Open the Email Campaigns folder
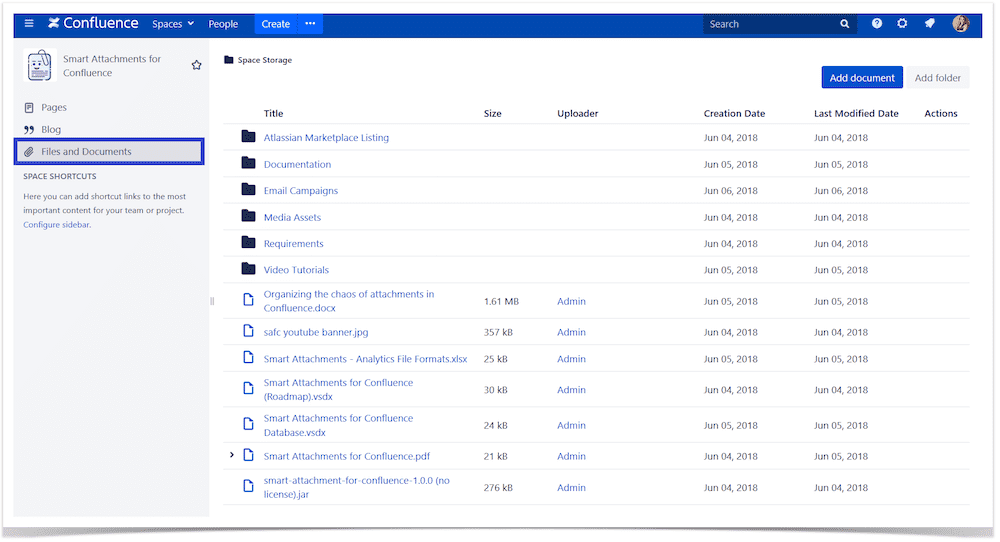The height and width of the screenshot is (542, 1000). [x=300, y=191]
